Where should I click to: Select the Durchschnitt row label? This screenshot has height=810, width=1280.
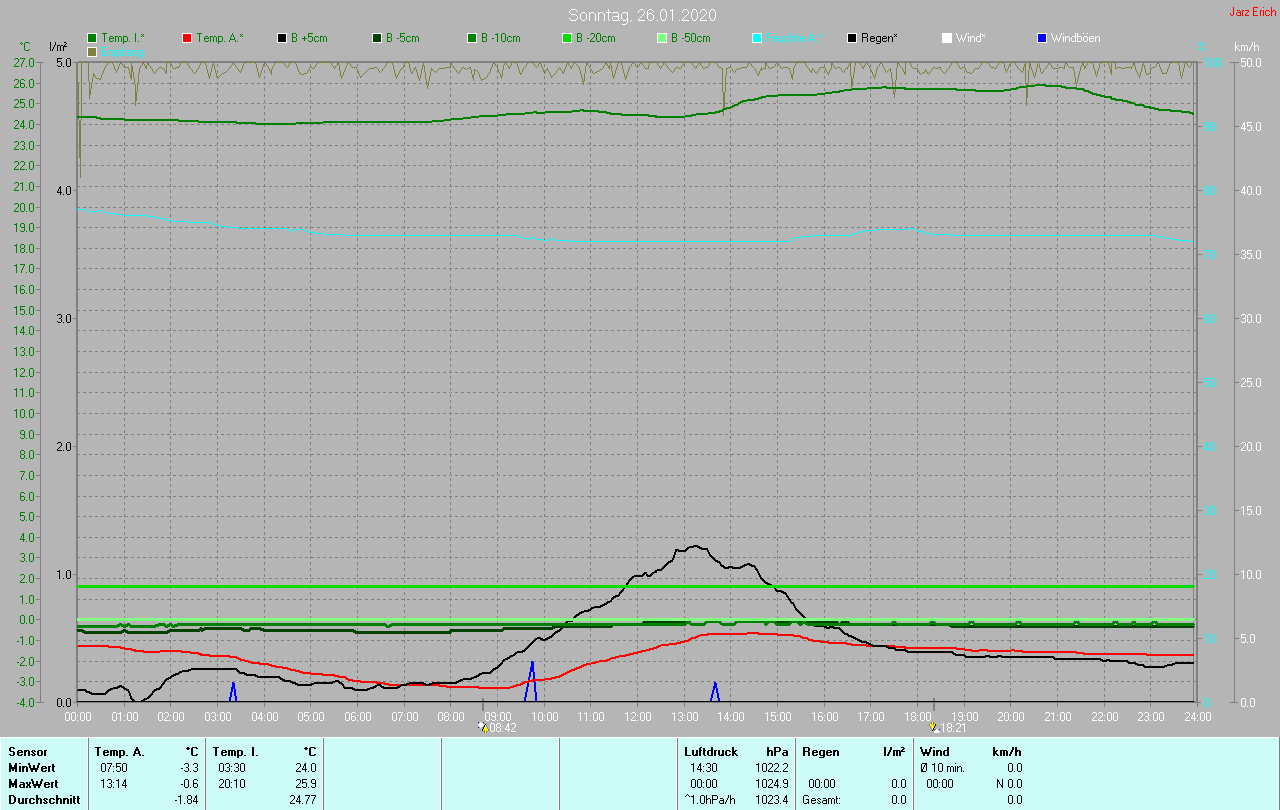pyautogui.click(x=44, y=800)
